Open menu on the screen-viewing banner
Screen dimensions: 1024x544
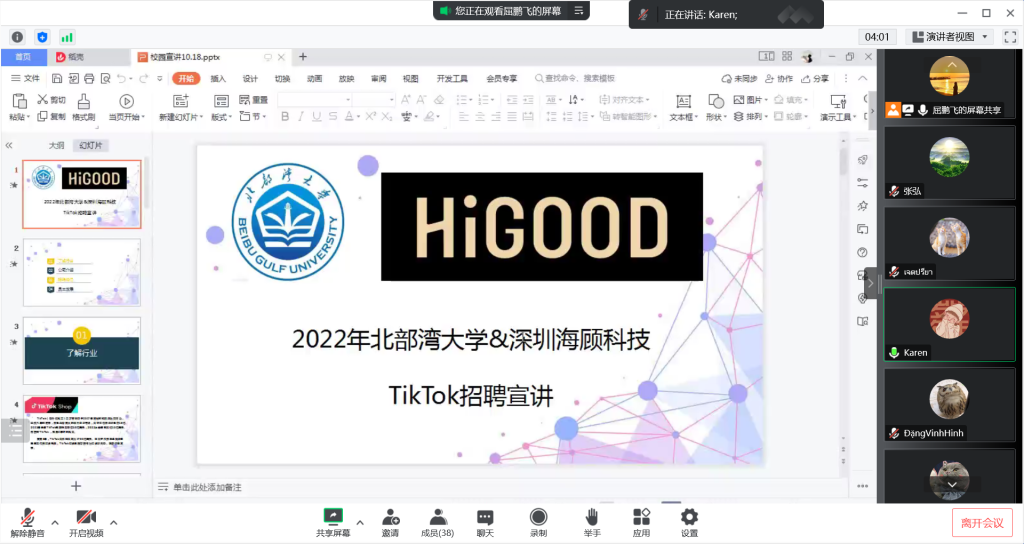578,11
